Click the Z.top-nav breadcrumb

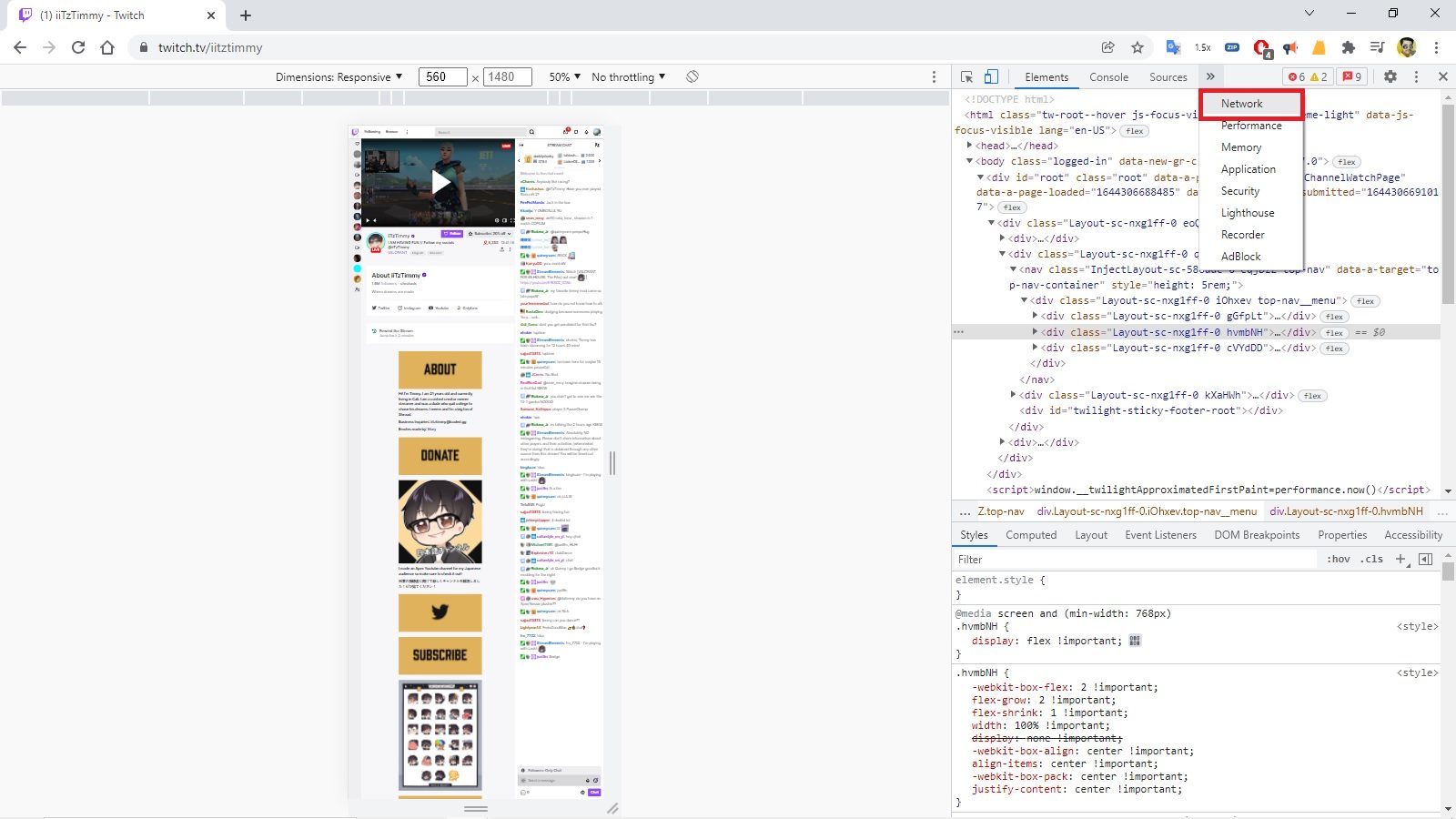1001,511
